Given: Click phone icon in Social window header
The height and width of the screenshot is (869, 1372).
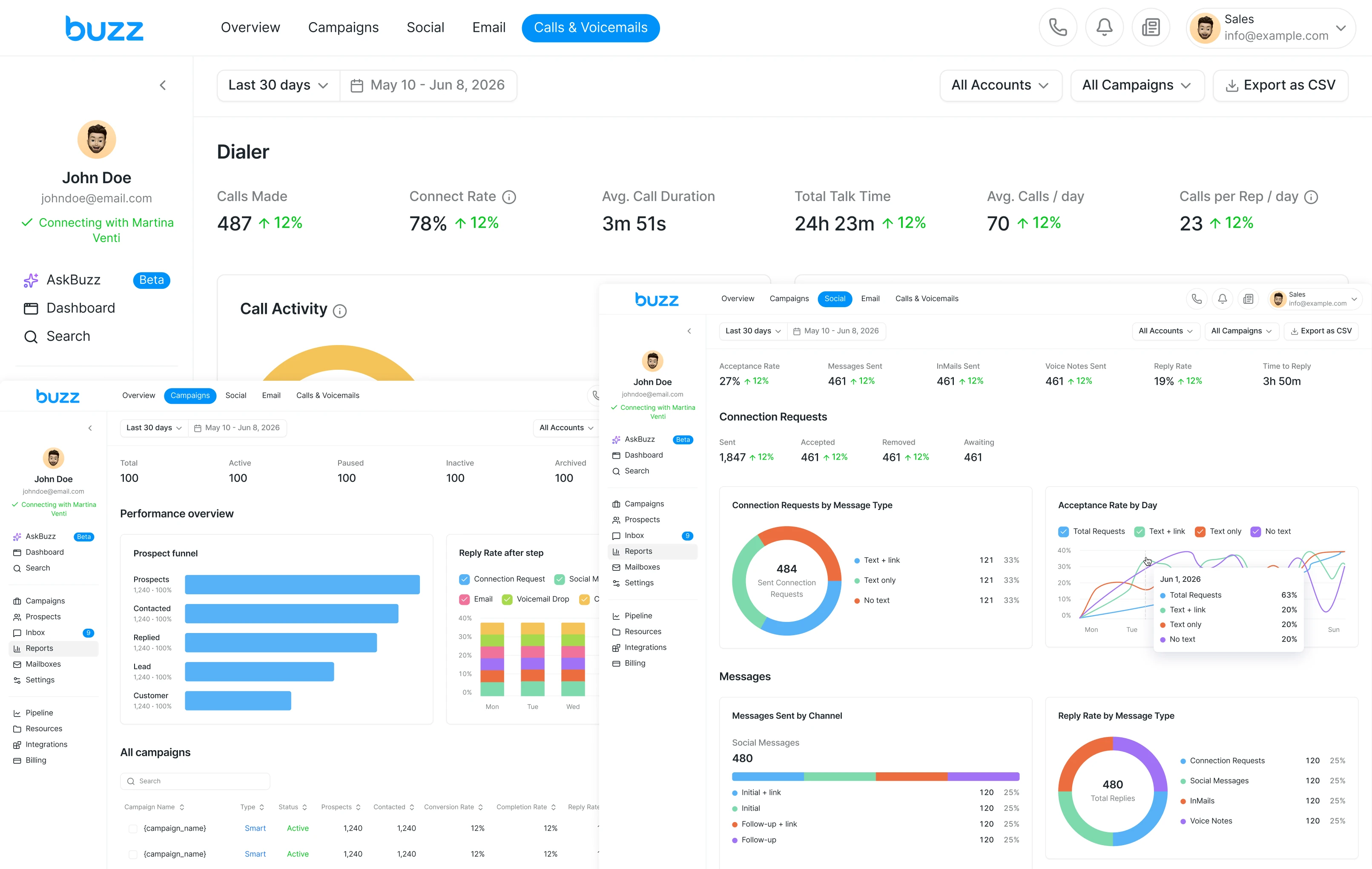Looking at the screenshot, I should click(x=1197, y=299).
